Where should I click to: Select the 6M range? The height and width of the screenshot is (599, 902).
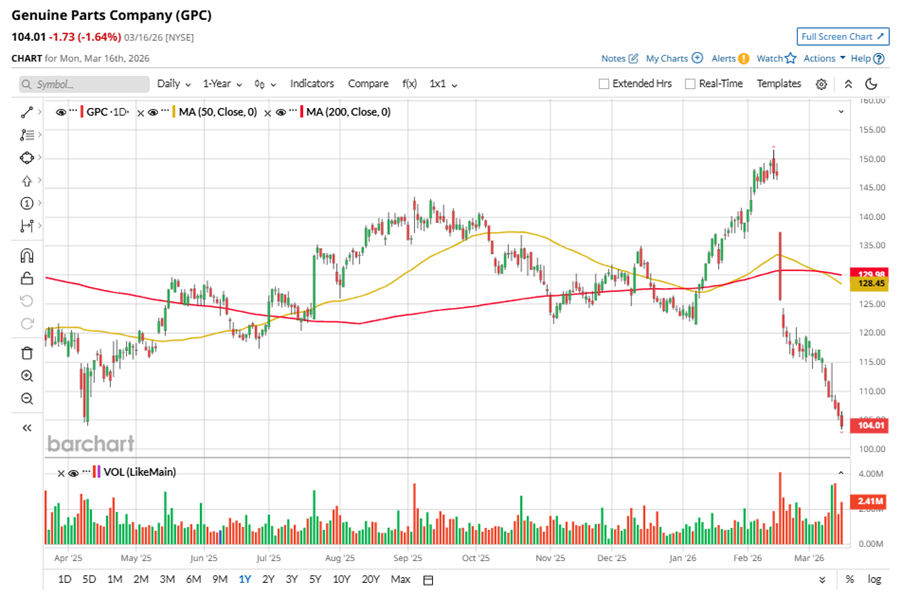[x=193, y=579]
